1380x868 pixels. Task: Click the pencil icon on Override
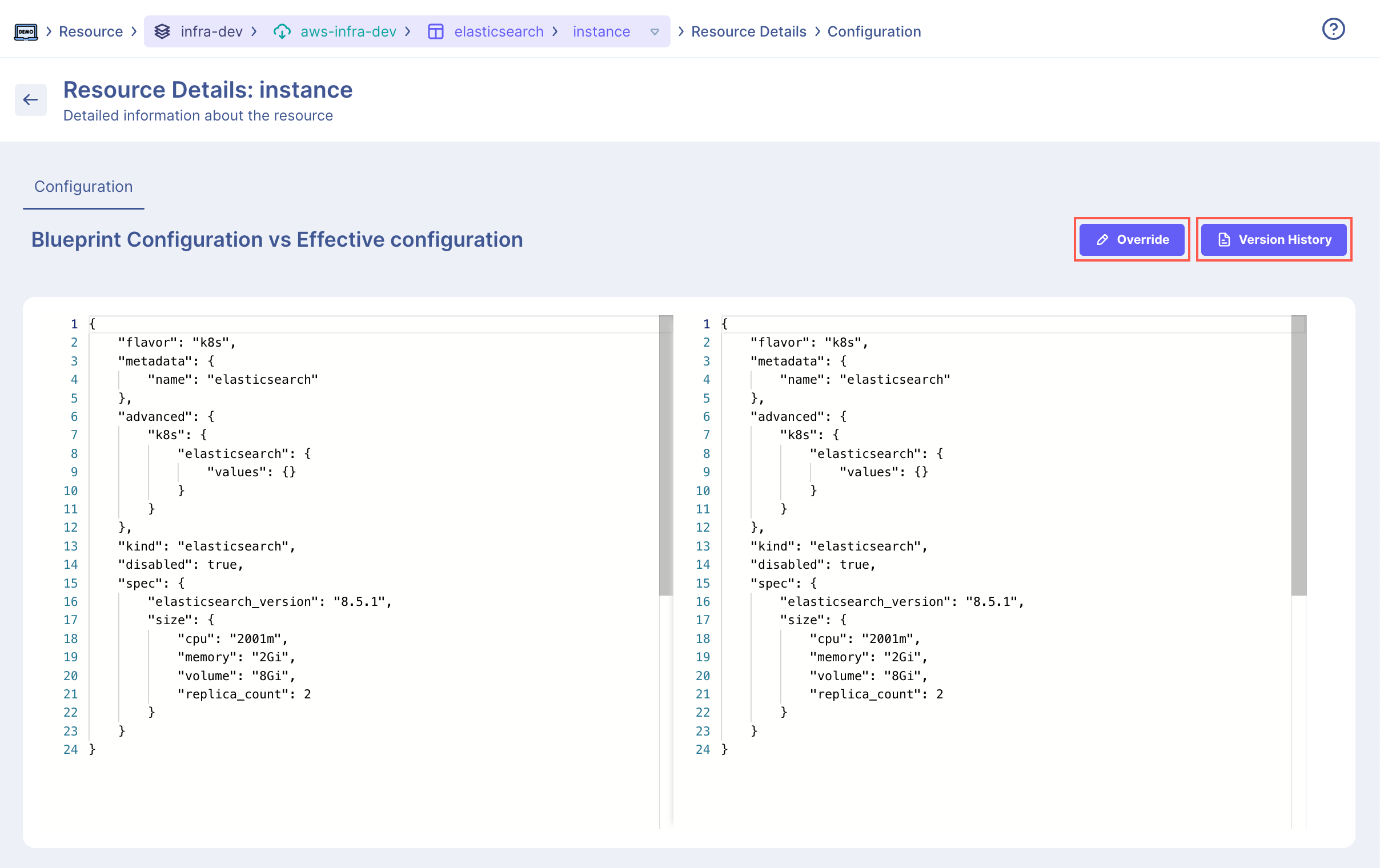click(1102, 239)
